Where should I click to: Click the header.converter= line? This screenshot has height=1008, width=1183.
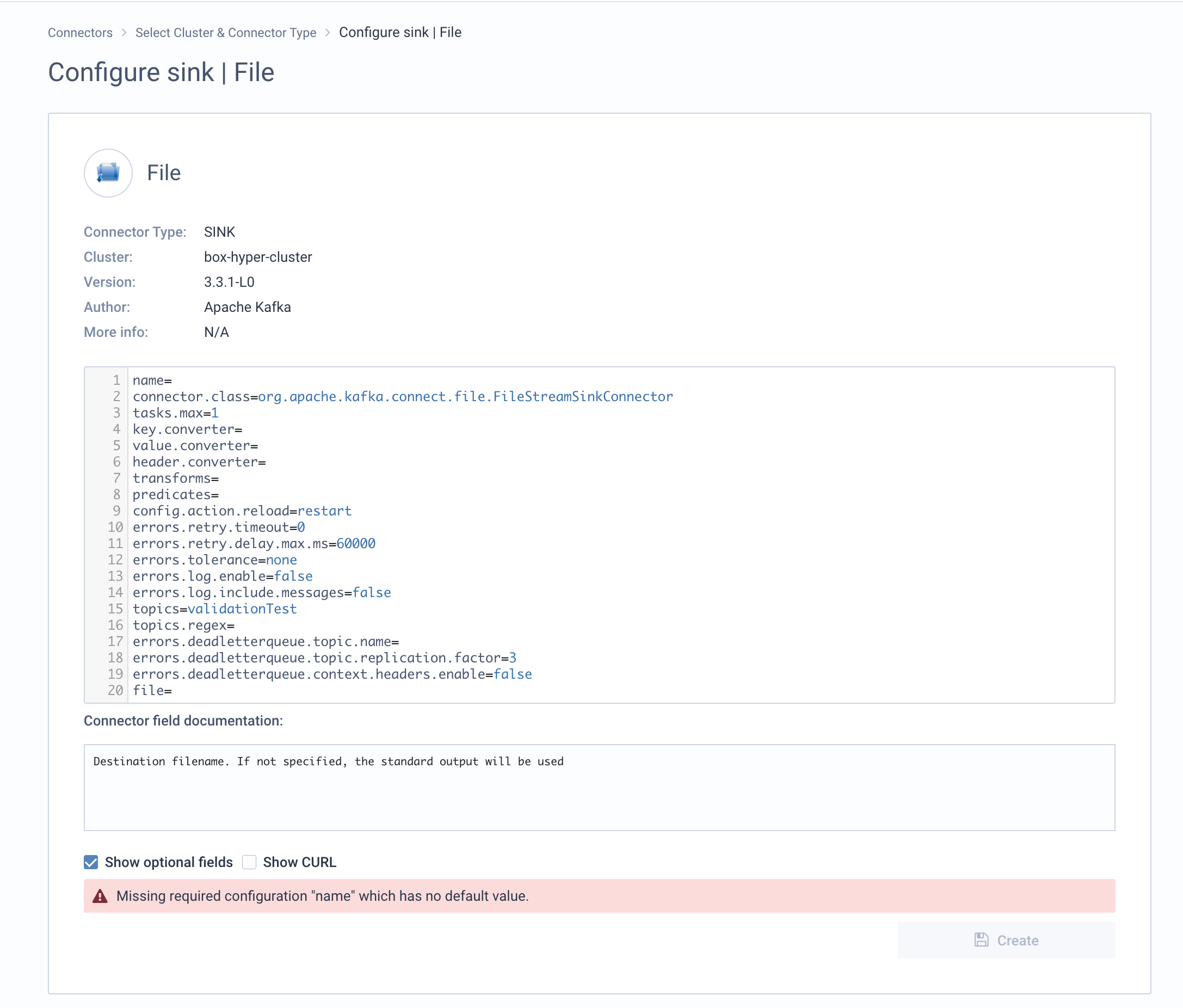[x=199, y=462]
